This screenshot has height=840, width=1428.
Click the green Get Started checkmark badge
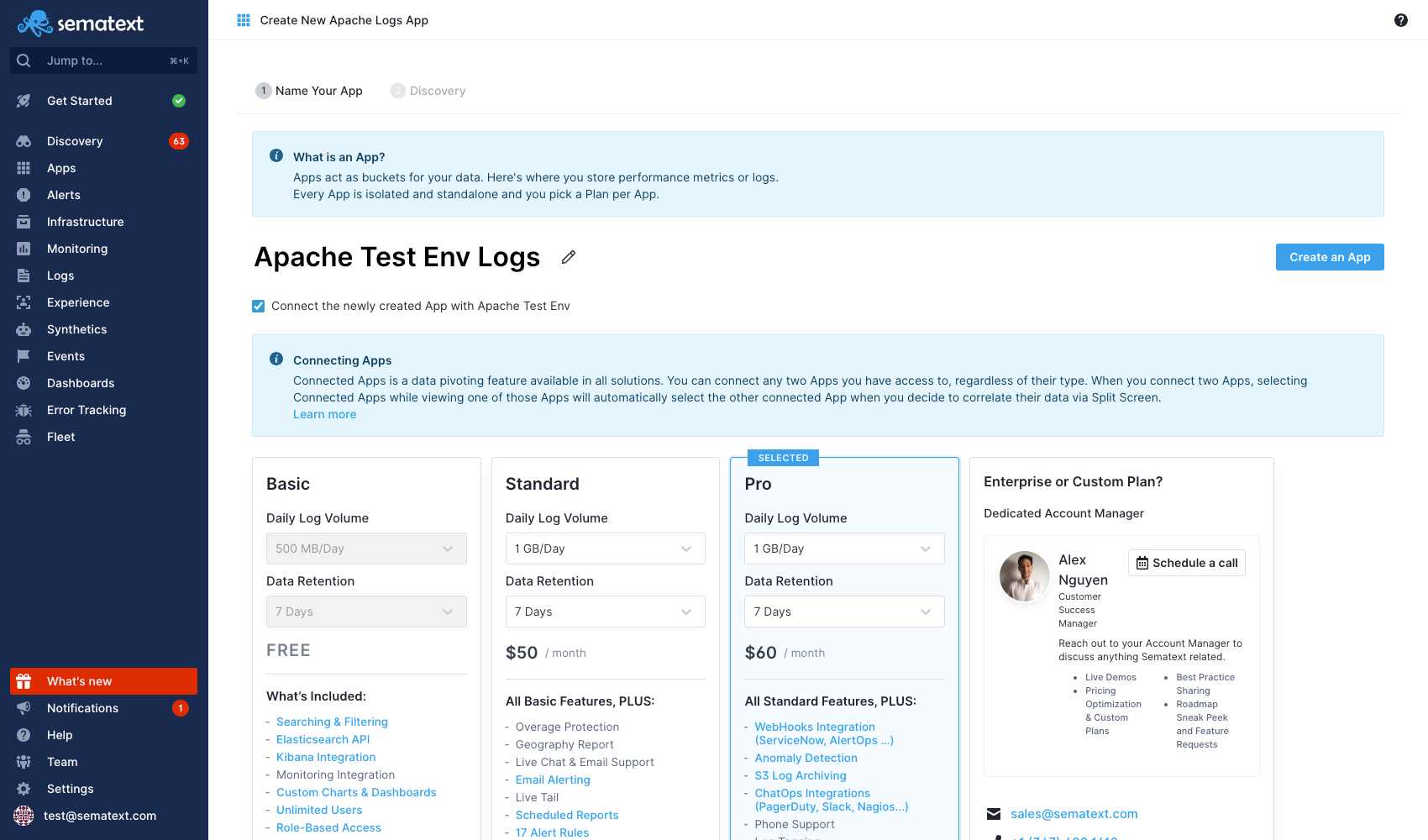179,101
